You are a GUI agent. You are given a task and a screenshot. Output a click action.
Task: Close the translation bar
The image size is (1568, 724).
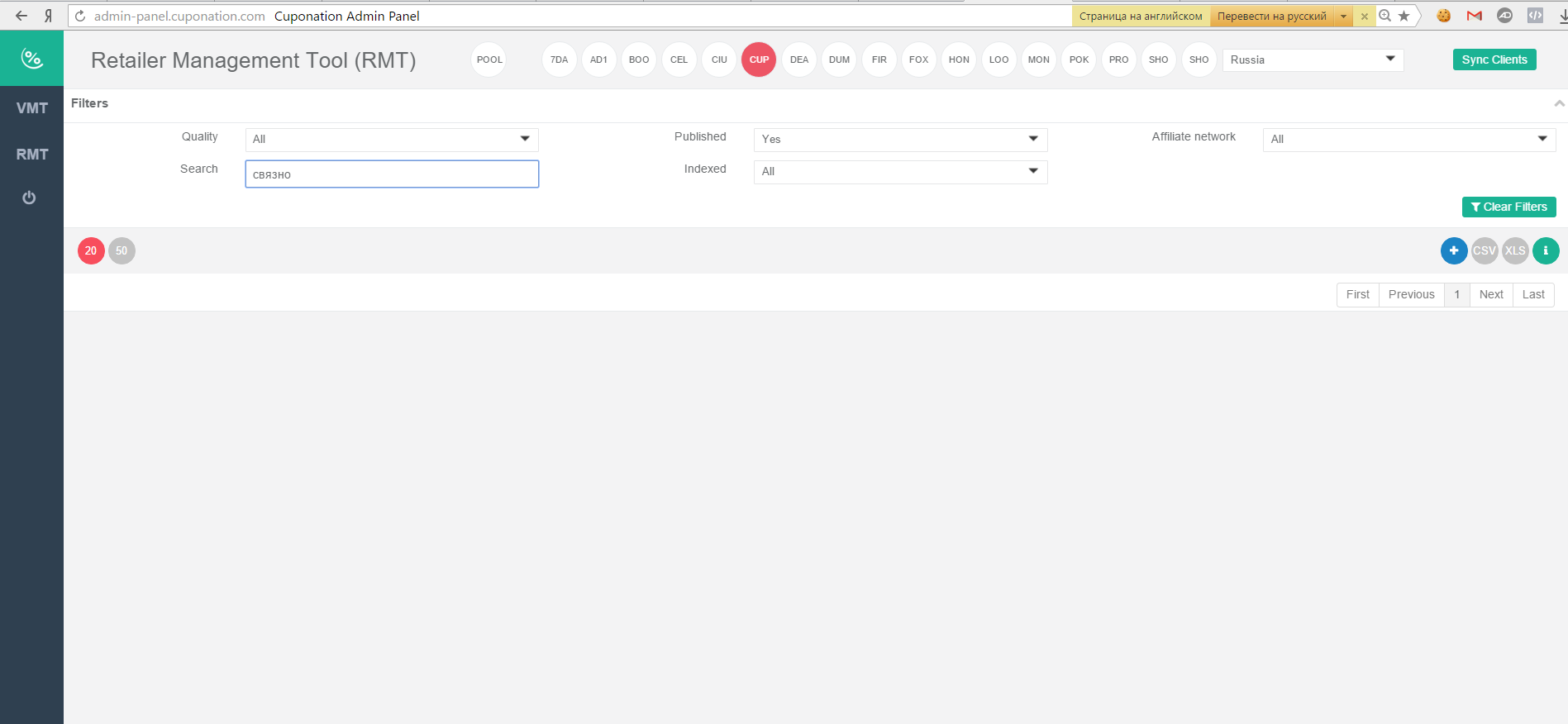pos(1364,17)
